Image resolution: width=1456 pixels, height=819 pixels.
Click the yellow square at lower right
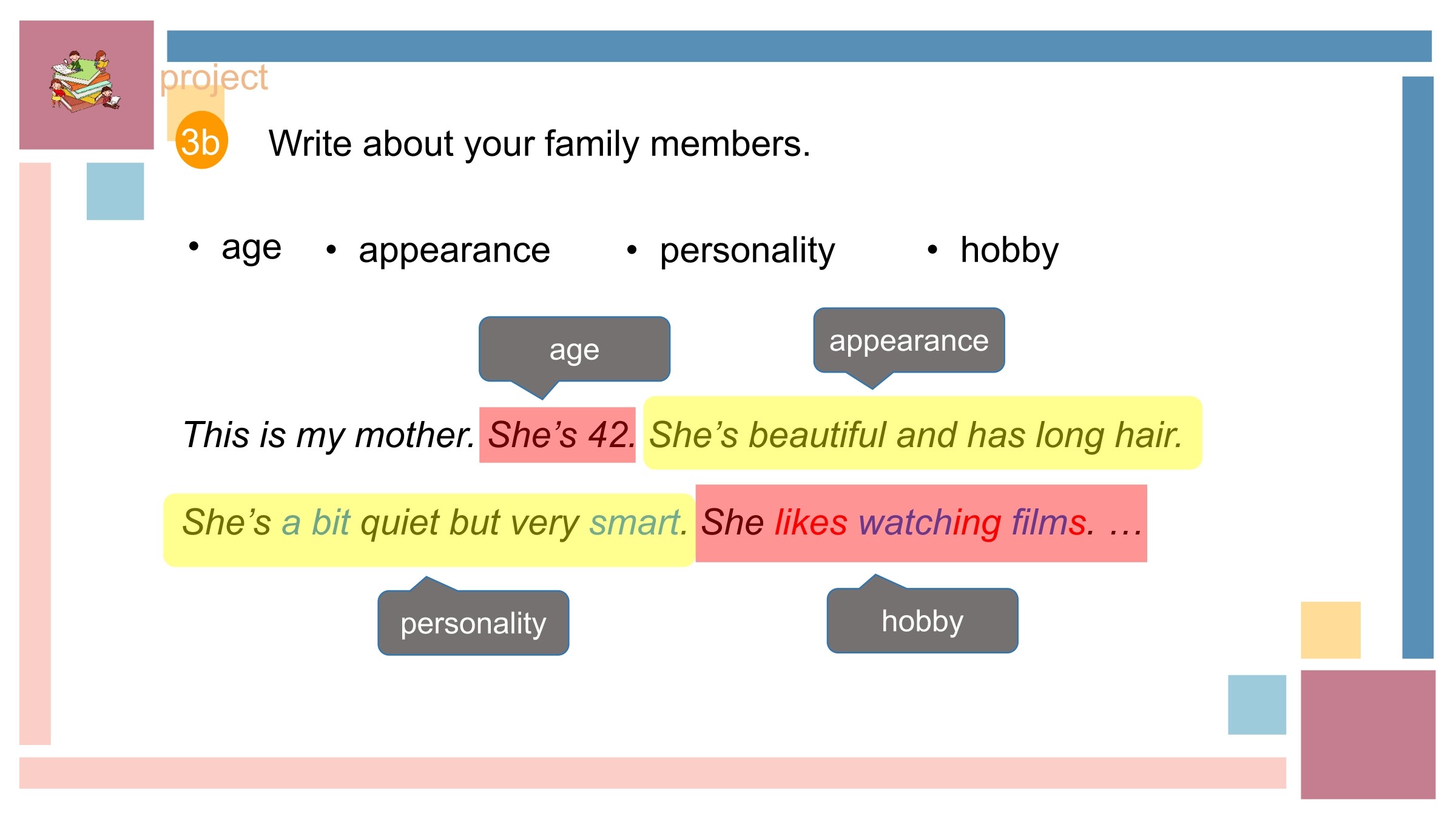tap(1330, 630)
